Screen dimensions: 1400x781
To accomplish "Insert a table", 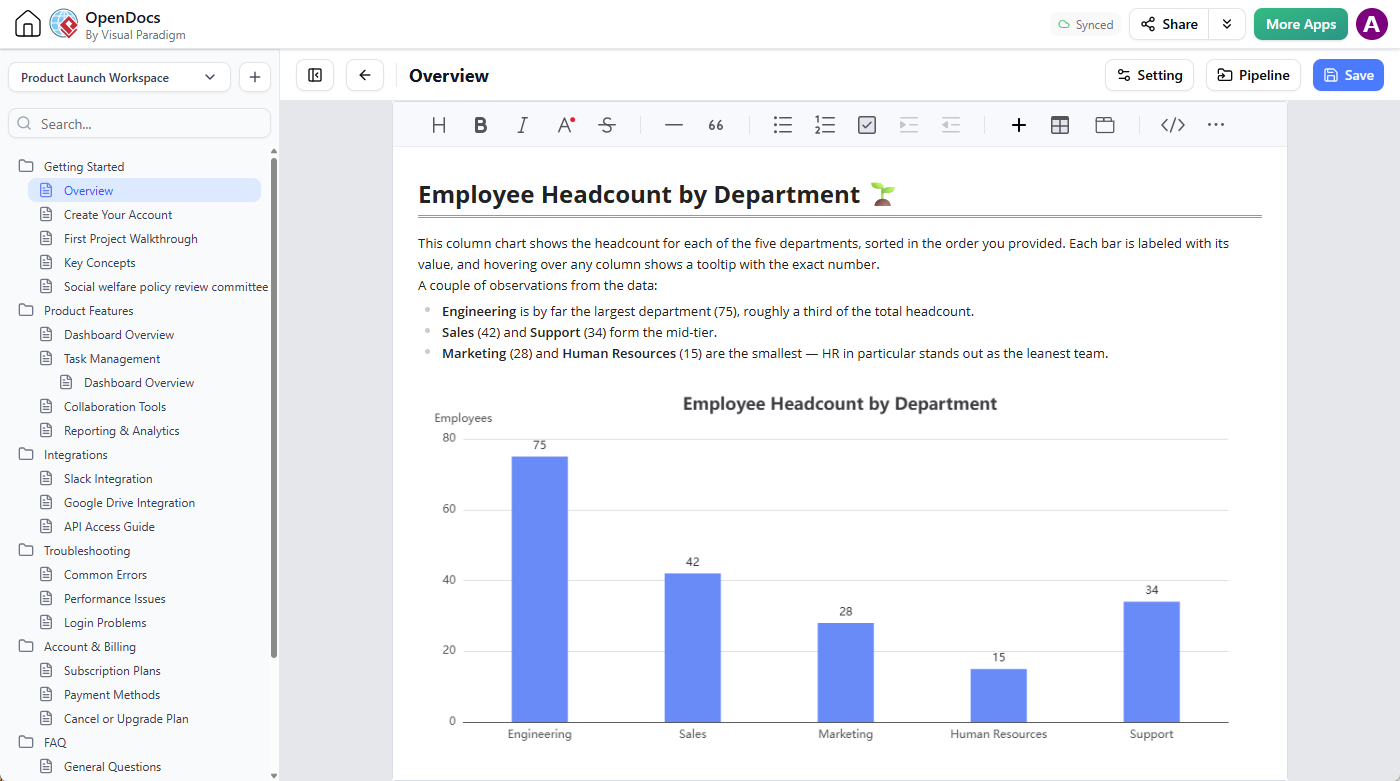I will tap(1060, 125).
